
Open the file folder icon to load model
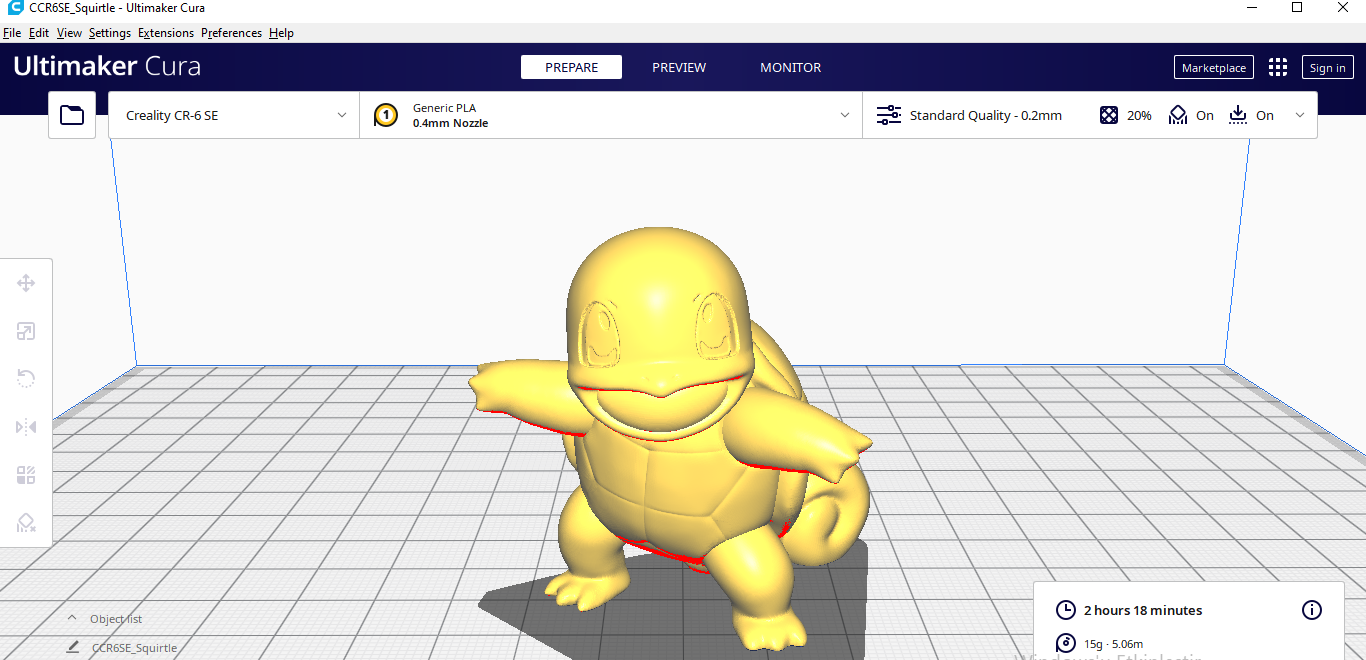click(71, 115)
